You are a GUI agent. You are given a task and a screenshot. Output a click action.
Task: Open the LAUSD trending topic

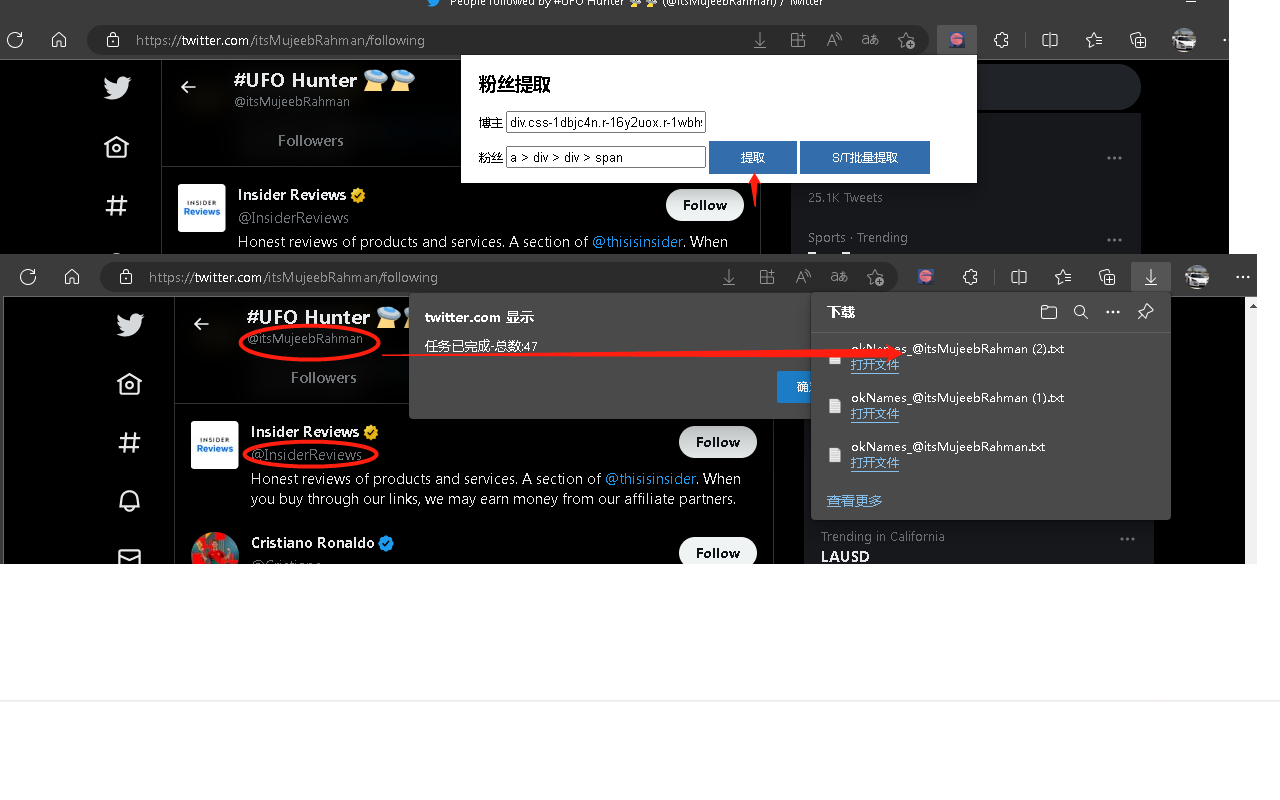click(x=845, y=556)
